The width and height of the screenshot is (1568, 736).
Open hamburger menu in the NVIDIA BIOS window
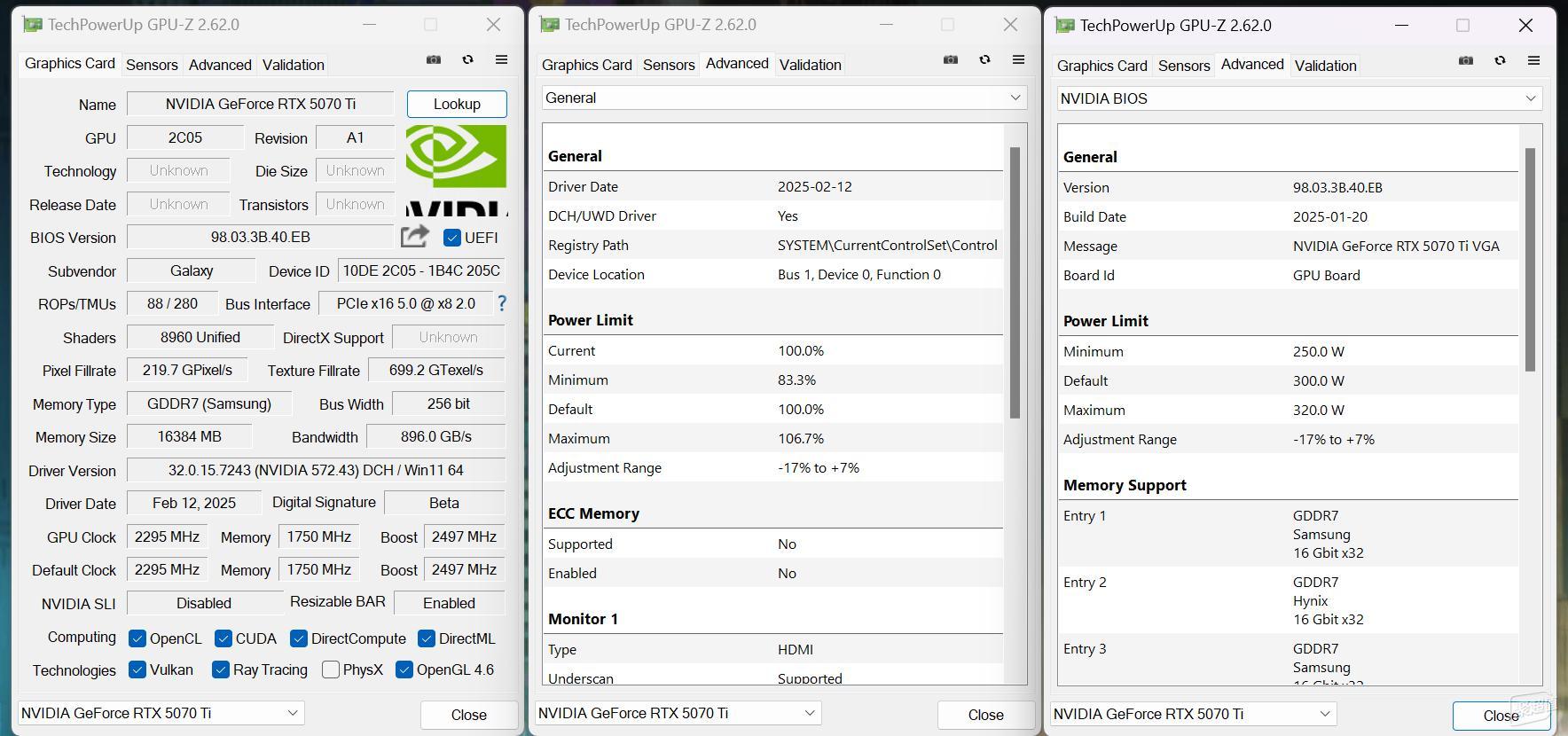1533,61
